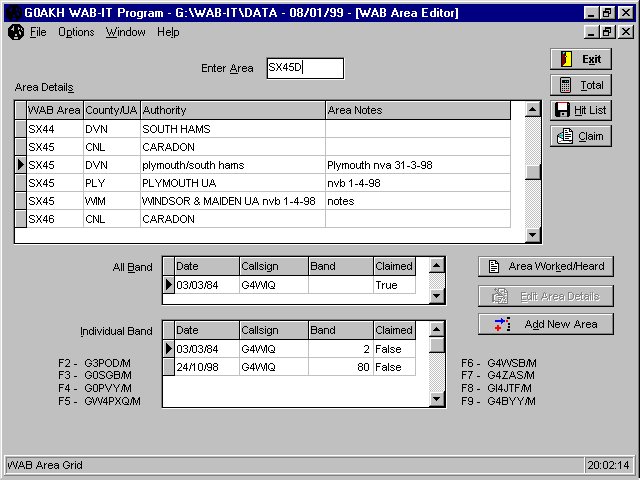This screenshot has width=640, height=480.
Task: Click the title bar program icon
Action: [13, 13]
